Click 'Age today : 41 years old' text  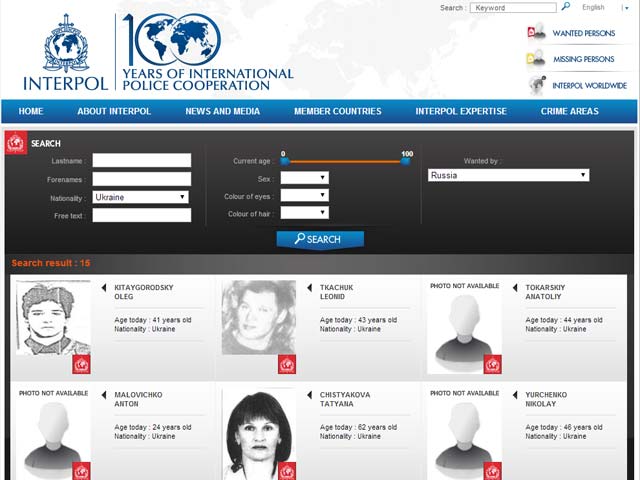tap(153, 320)
